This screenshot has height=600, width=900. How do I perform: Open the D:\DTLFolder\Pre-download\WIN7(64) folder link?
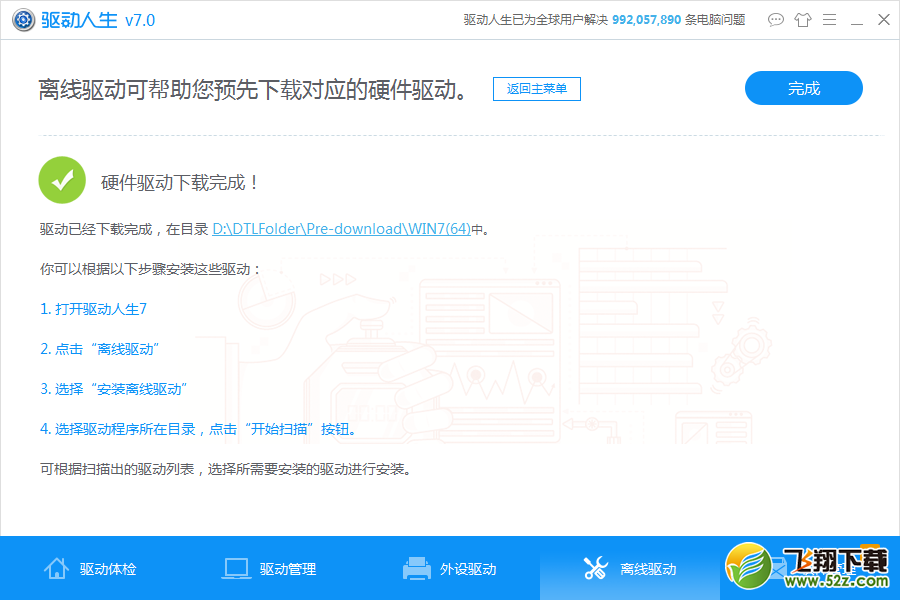tap(342, 229)
